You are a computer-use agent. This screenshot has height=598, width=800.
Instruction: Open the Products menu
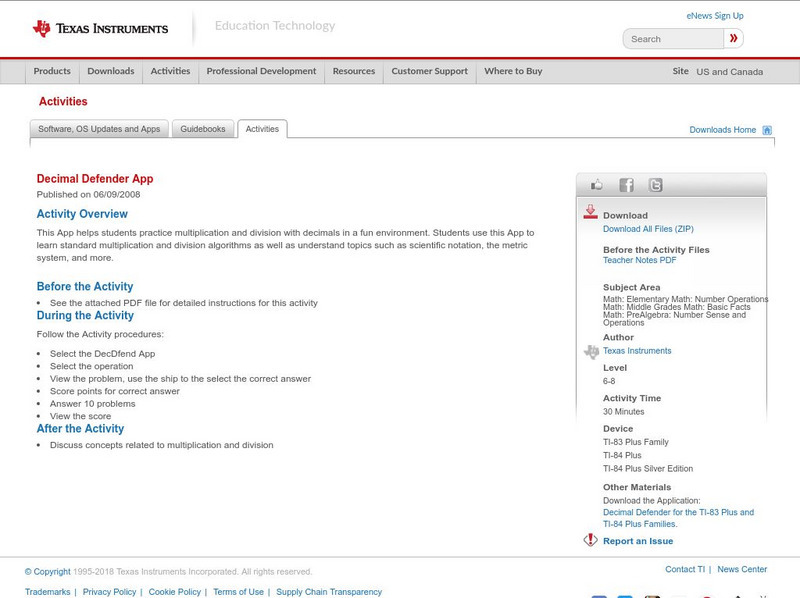pyautogui.click(x=52, y=71)
